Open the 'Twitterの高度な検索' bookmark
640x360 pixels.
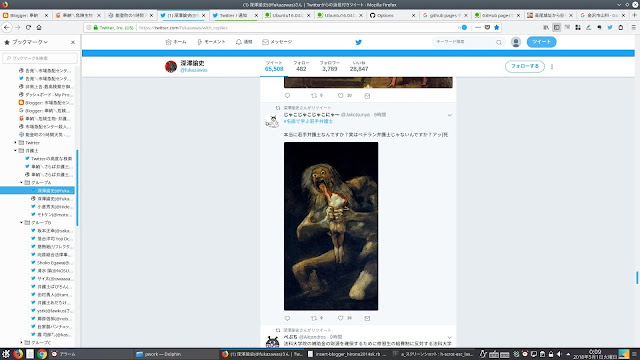[48, 158]
